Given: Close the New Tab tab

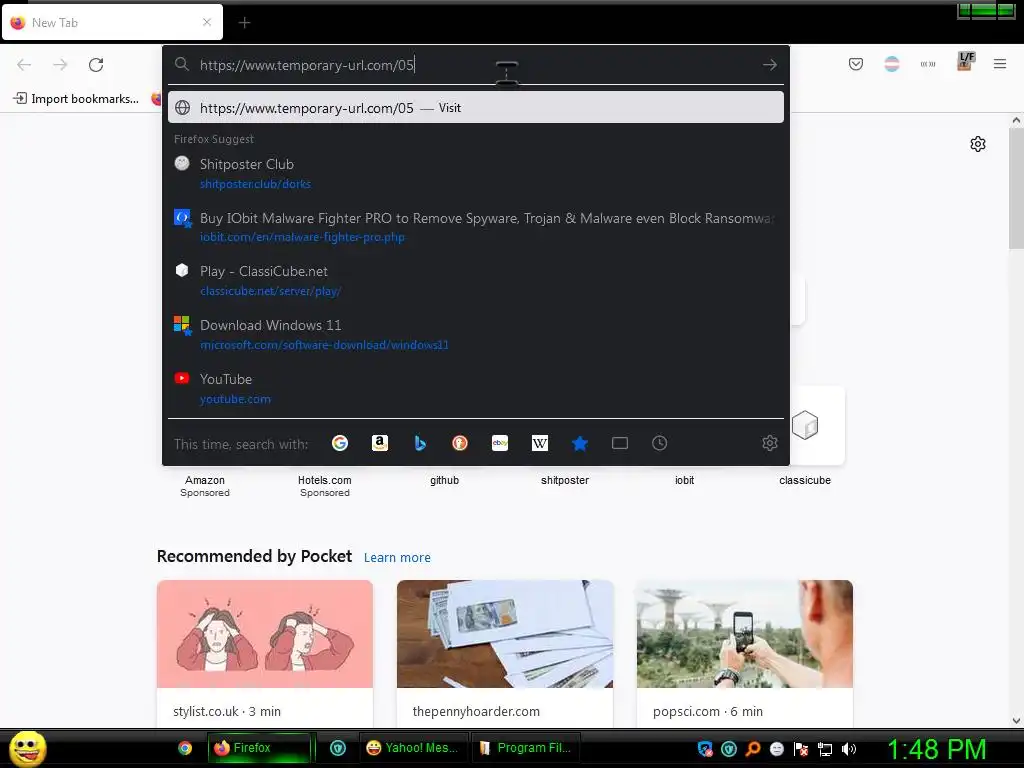Looking at the screenshot, I should tap(207, 22).
